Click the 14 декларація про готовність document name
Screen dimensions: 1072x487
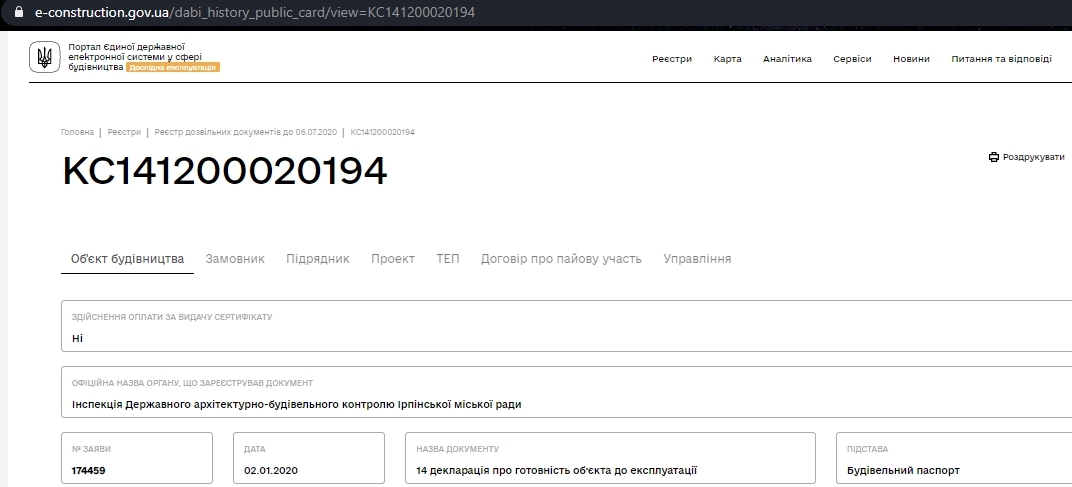click(x=557, y=471)
